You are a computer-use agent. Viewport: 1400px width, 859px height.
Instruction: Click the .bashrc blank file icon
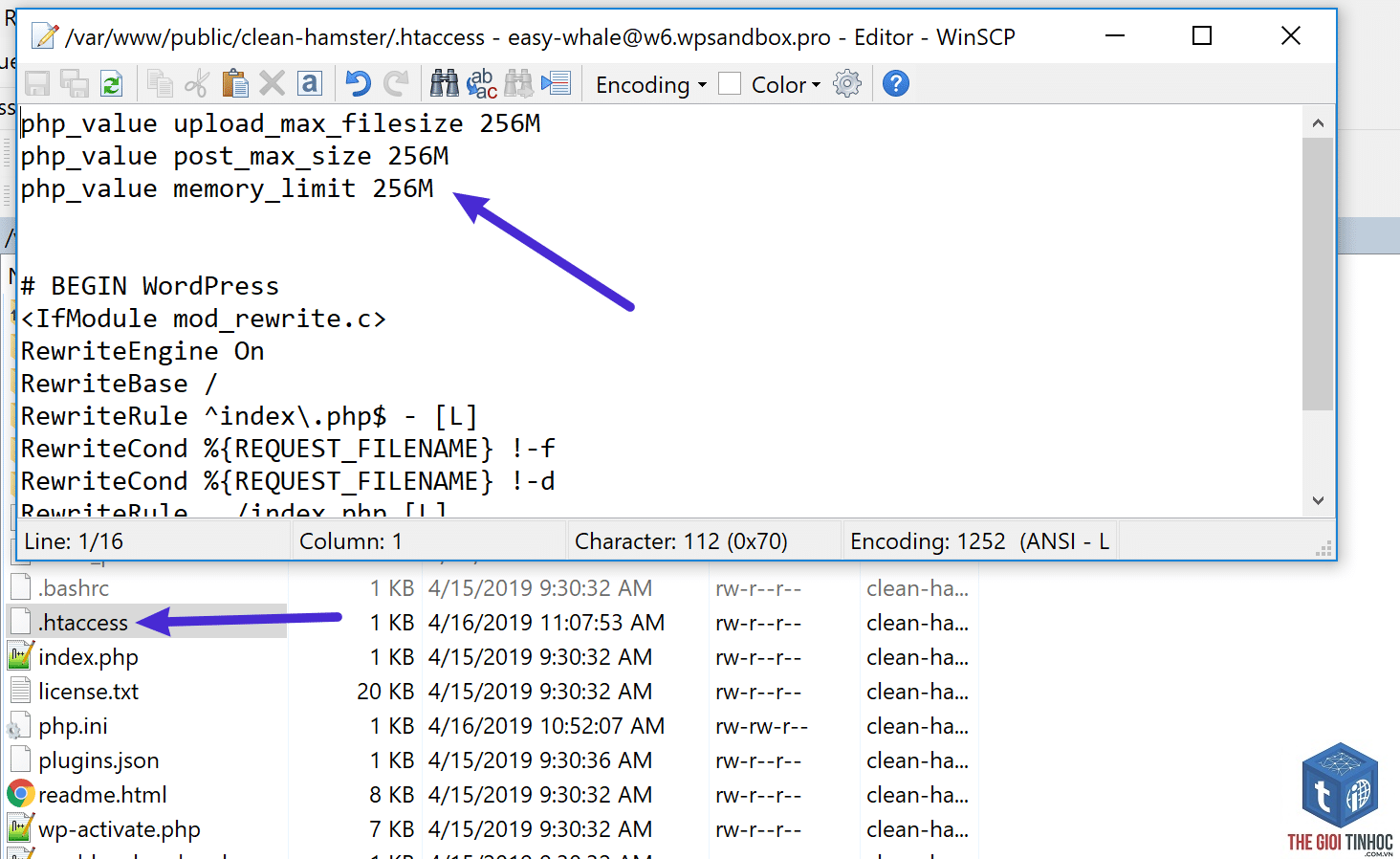20,587
